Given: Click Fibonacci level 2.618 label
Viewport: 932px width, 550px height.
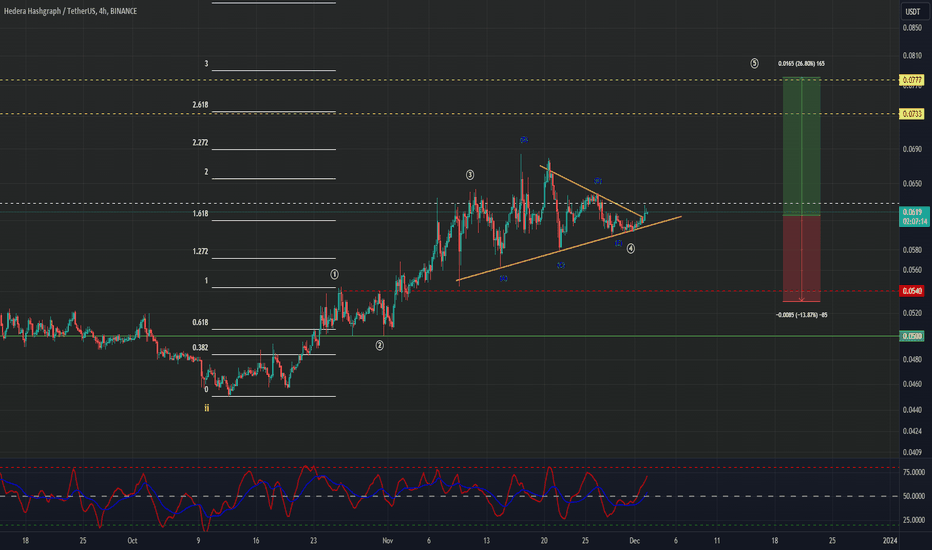Looking at the screenshot, I should click(200, 105).
